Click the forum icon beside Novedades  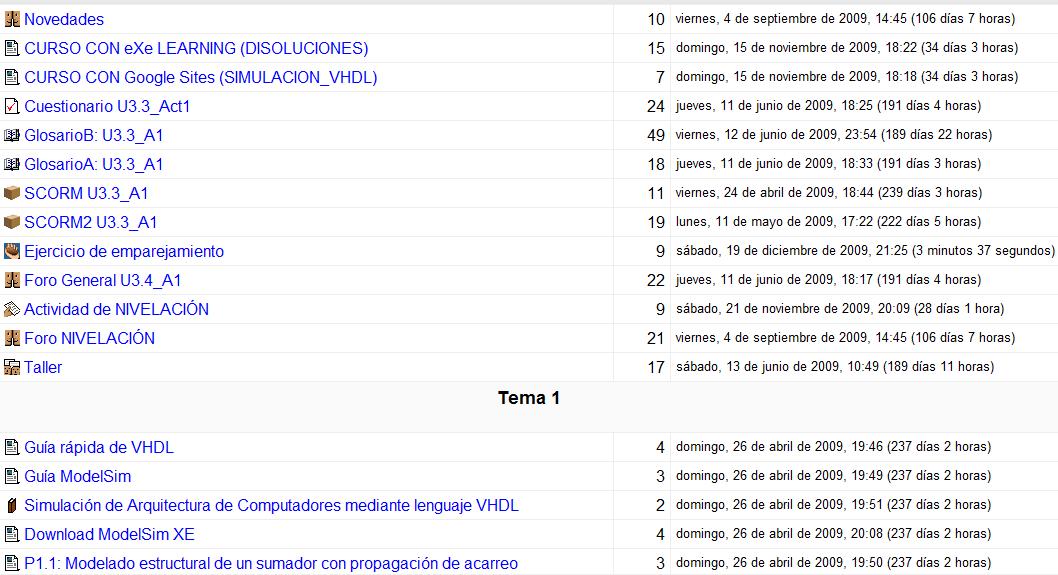pos(12,19)
